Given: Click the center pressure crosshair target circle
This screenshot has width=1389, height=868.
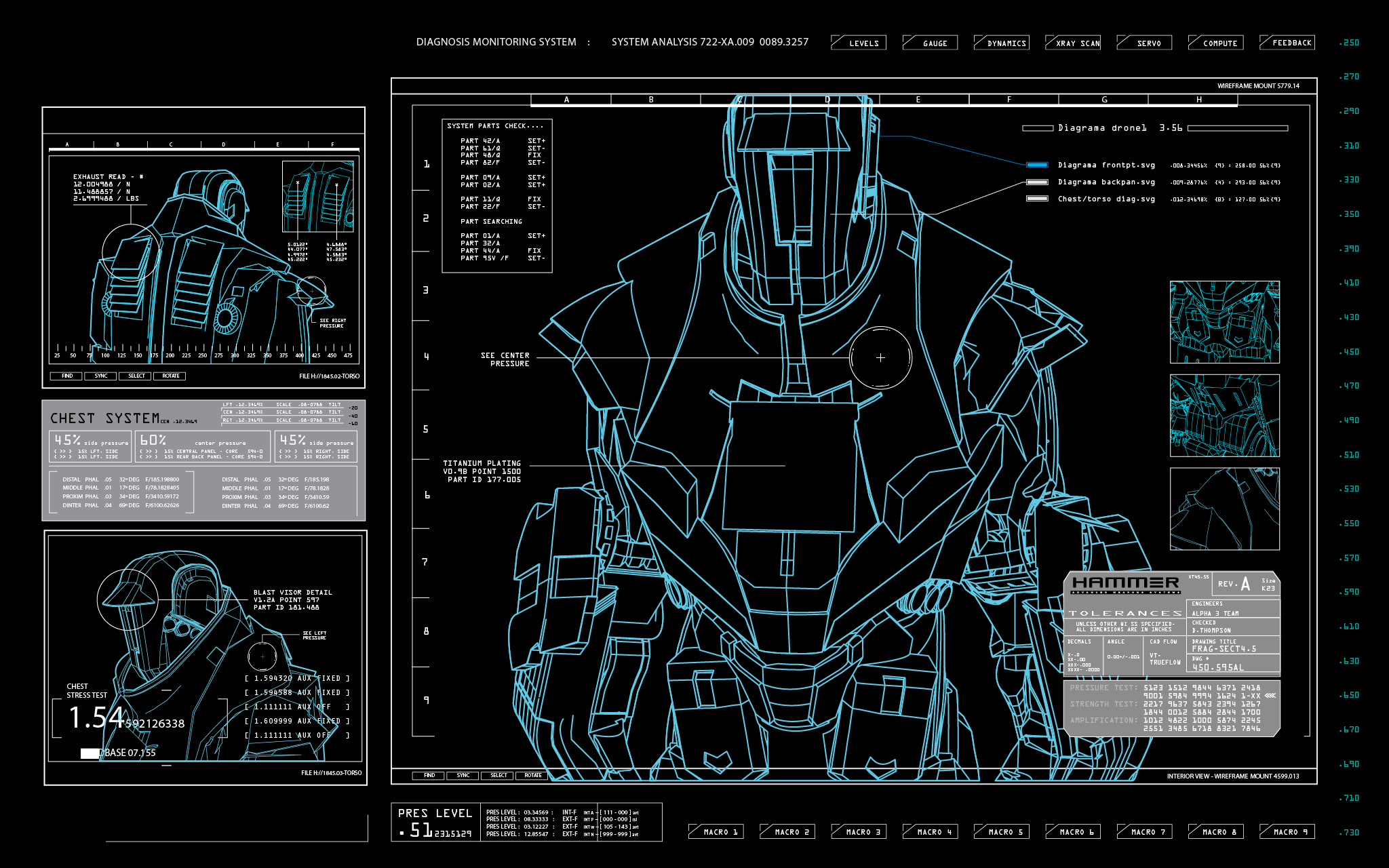Looking at the screenshot, I should pos(880,357).
